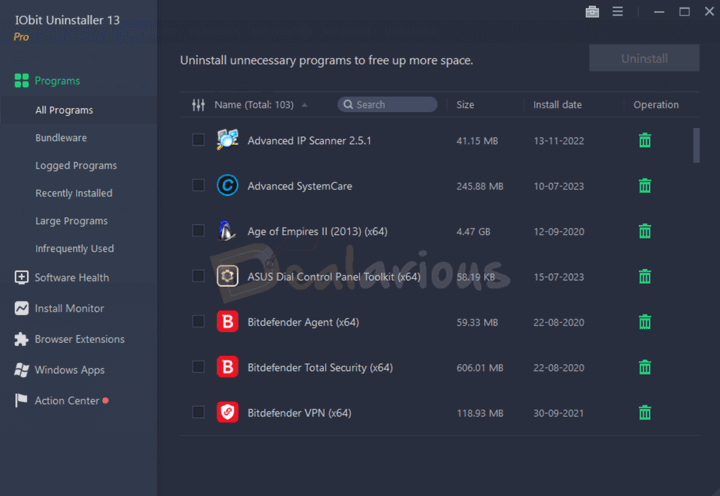Select checkbox for Age of Empires II
The width and height of the screenshot is (720, 496).
tap(198, 231)
